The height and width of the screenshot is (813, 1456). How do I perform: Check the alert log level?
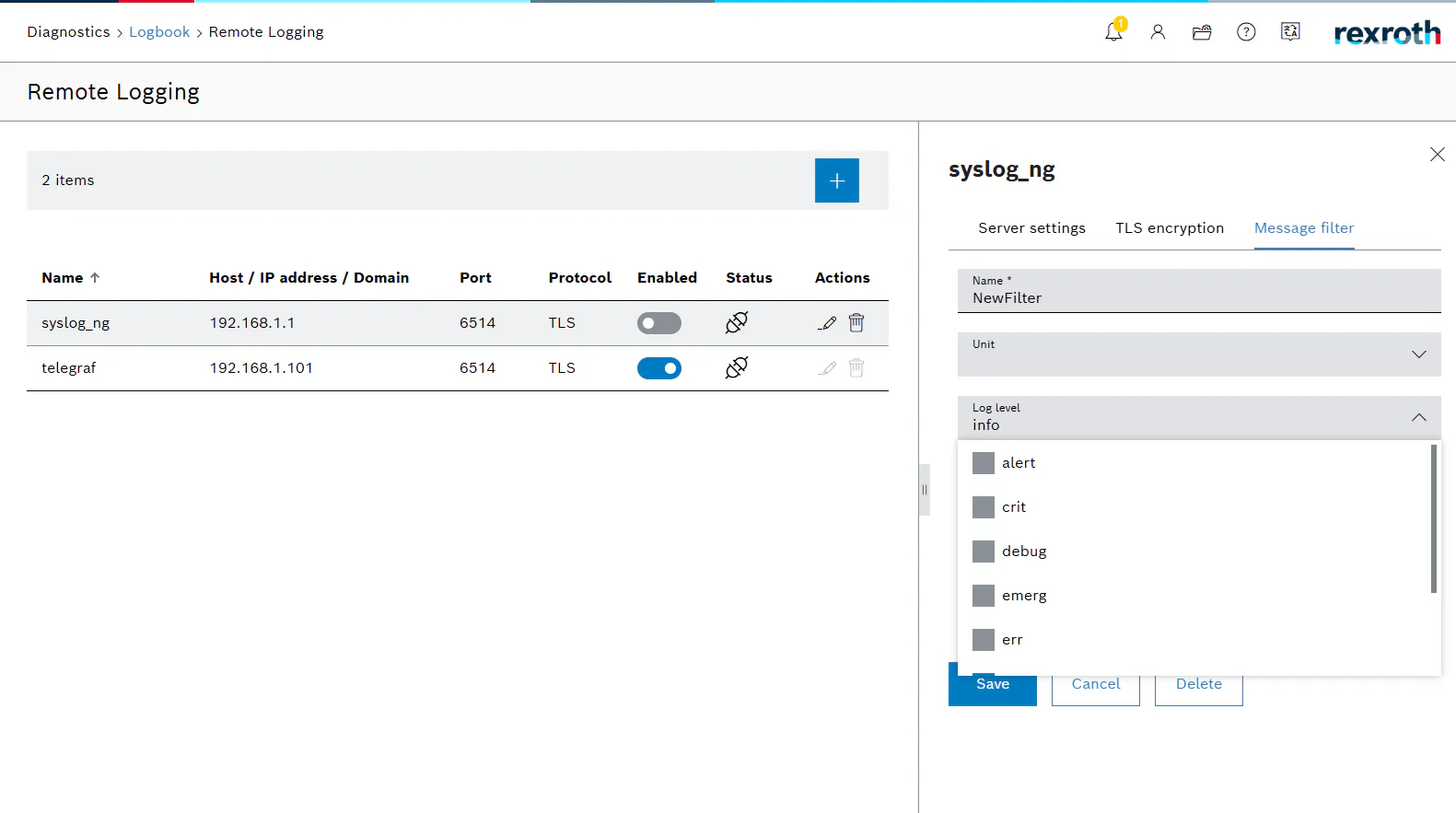pos(984,463)
